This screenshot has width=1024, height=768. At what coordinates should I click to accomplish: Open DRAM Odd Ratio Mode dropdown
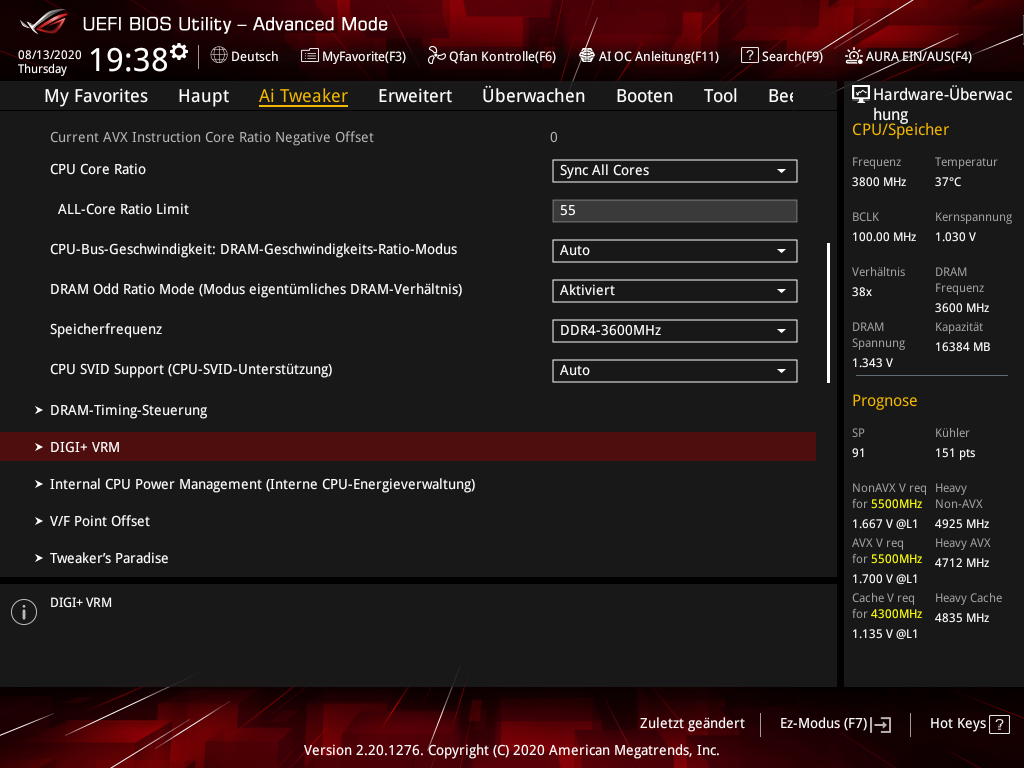675,291
